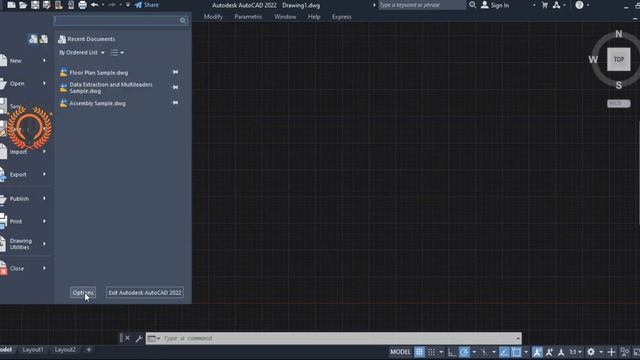Viewport: 640px width, 360px height.
Task: Select Export in the application menu
Action: (19, 175)
